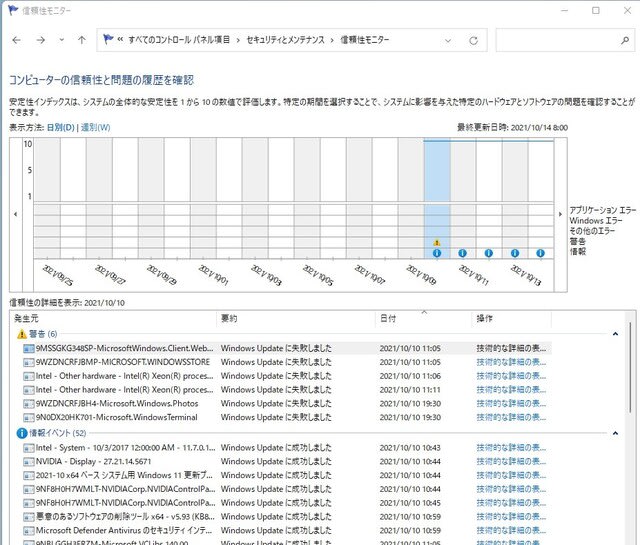The height and width of the screenshot is (545, 640).
Task: Select 9MSSGKG348SP-MicrosoftWindows.Client.Web row
Action: point(287,348)
